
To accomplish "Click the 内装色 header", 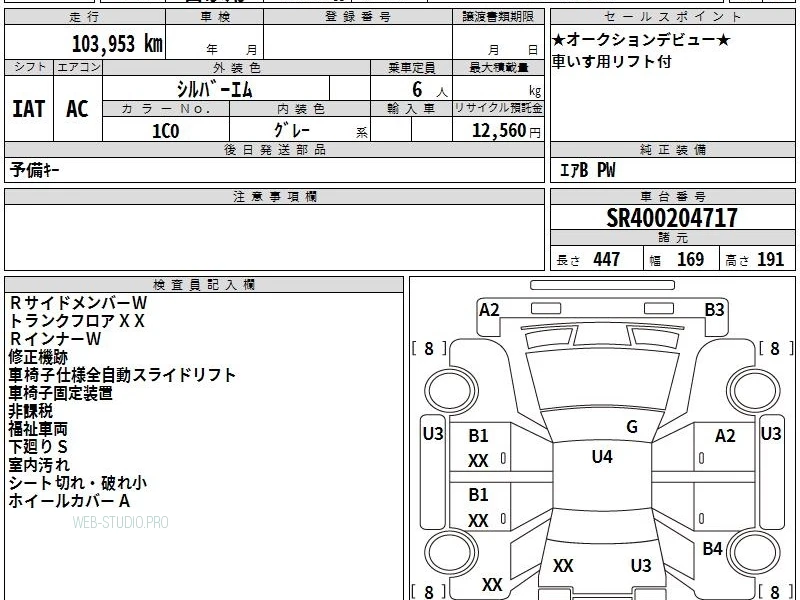I will pos(300,109).
